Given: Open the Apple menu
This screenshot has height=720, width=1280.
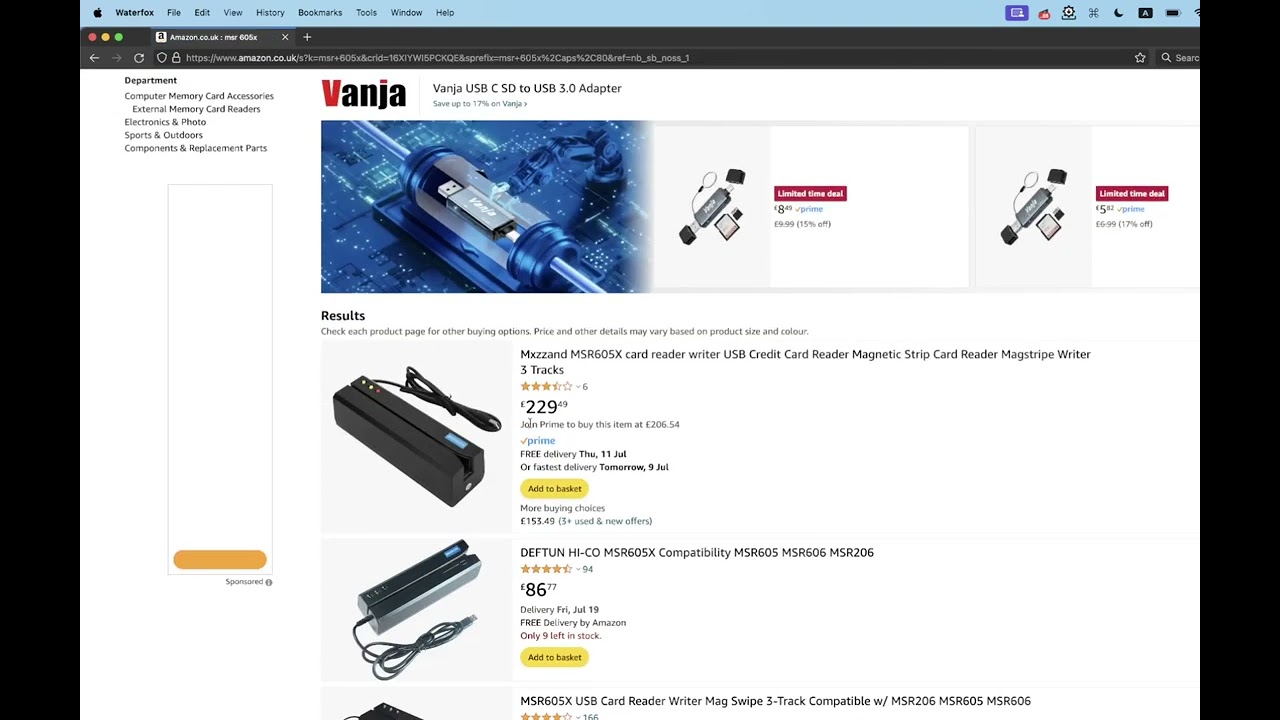Looking at the screenshot, I should coord(97,13).
